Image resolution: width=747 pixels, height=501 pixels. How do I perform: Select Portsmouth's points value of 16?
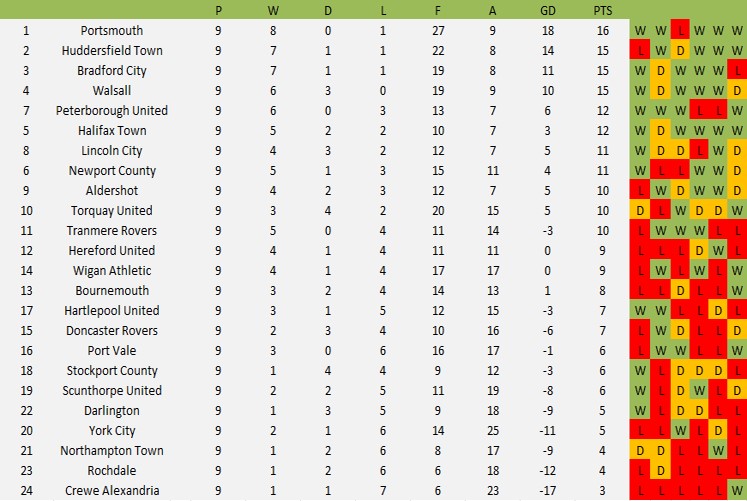click(603, 30)
